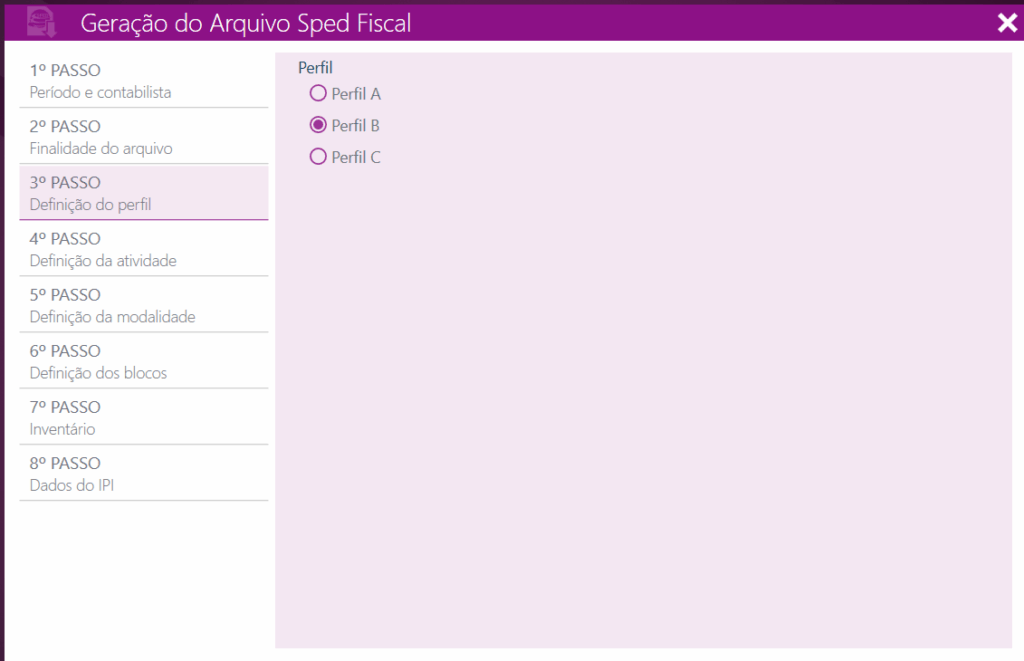The image size is (1024, 661).
Task: Close the Geração do Arquivo Sped Fiscal window
Action: coord(1006,23)
